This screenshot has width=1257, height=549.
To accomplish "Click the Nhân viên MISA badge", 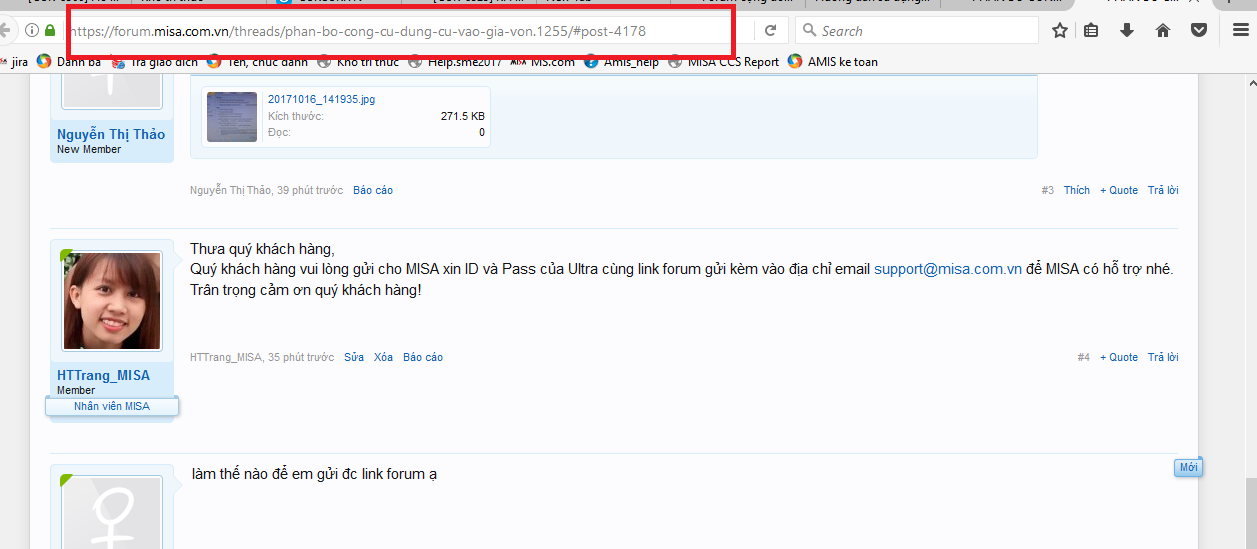I will coord(112,406).
